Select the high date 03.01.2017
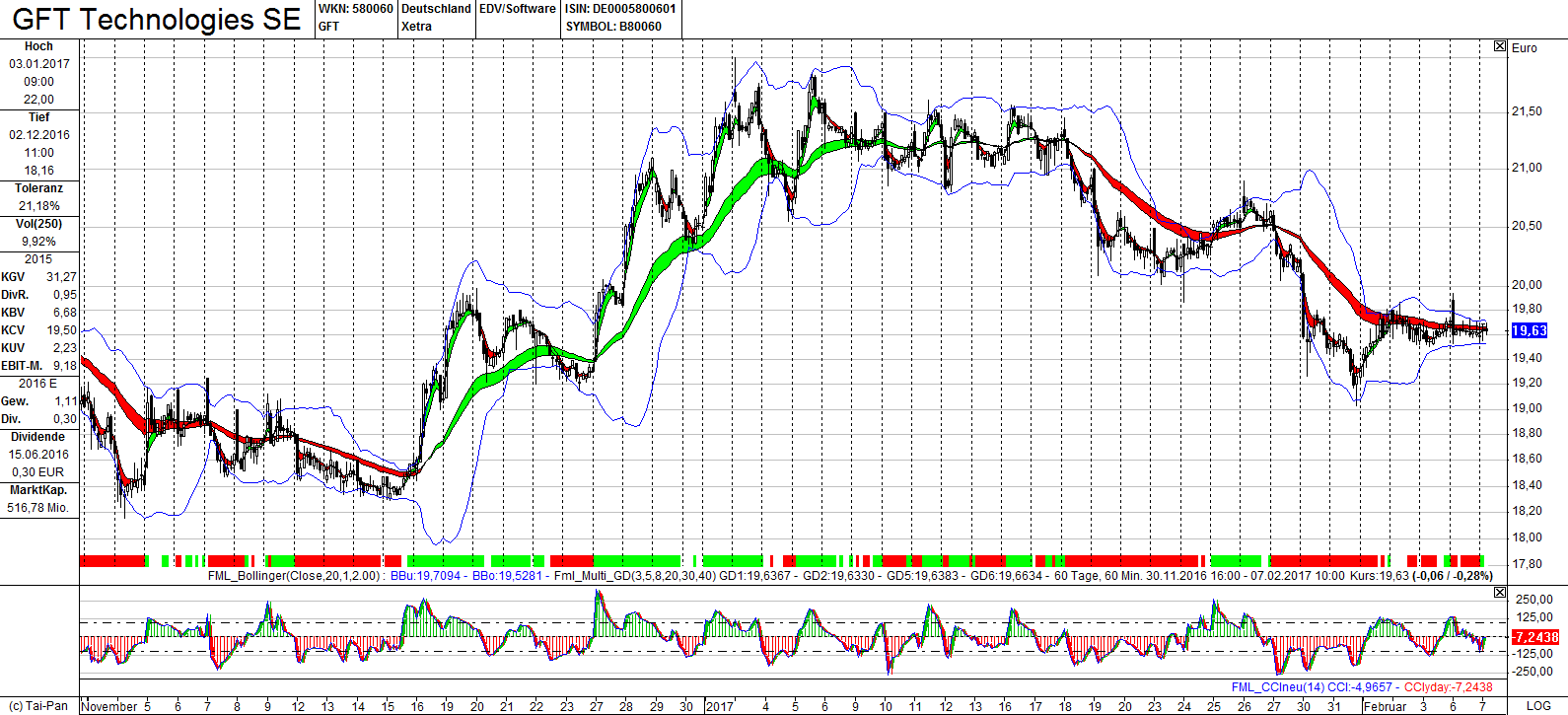This screenshot has width=1568, height=715. pos(39,64)
